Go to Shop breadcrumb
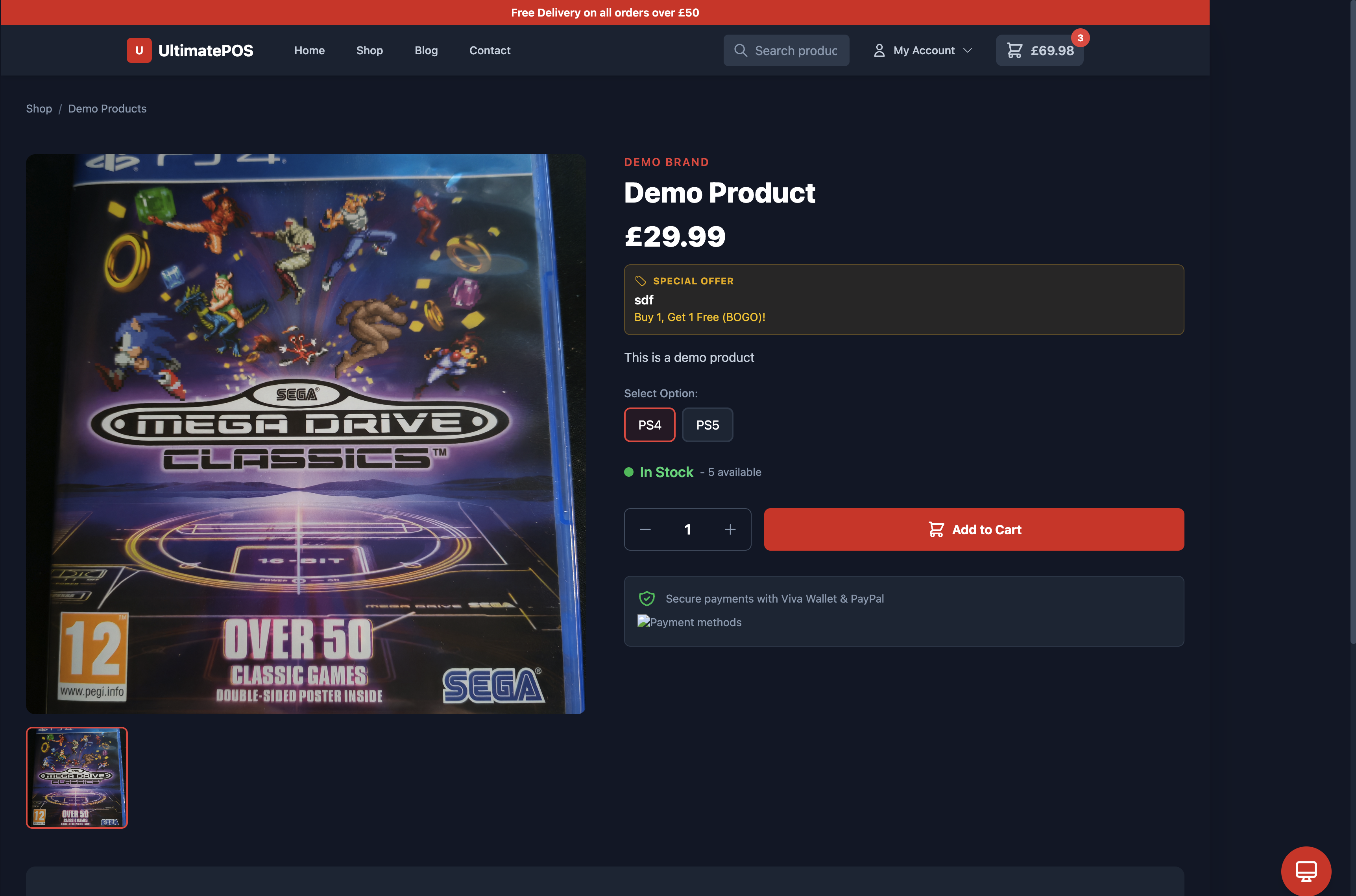The image size is (1356, 896). [39, 109]
